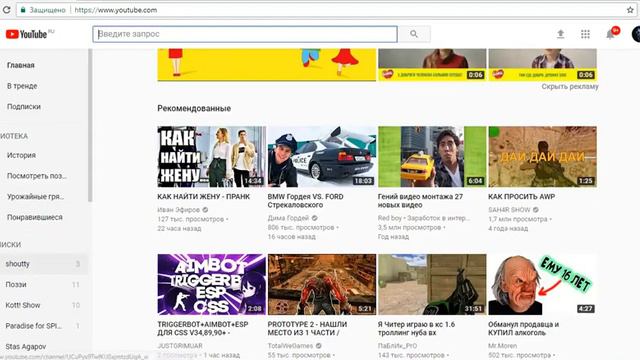Open 'Ему 16 лет' video thumbnail
The height and width of the screenshot is (360, 640).
click(542, 284)
